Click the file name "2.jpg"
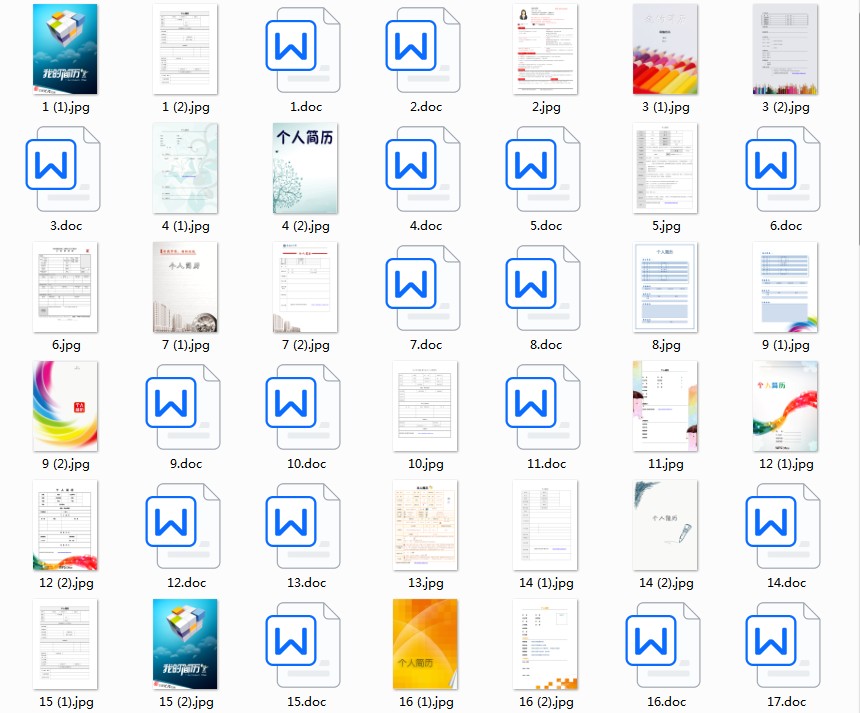The image size is (860, 713). (546, 107)
